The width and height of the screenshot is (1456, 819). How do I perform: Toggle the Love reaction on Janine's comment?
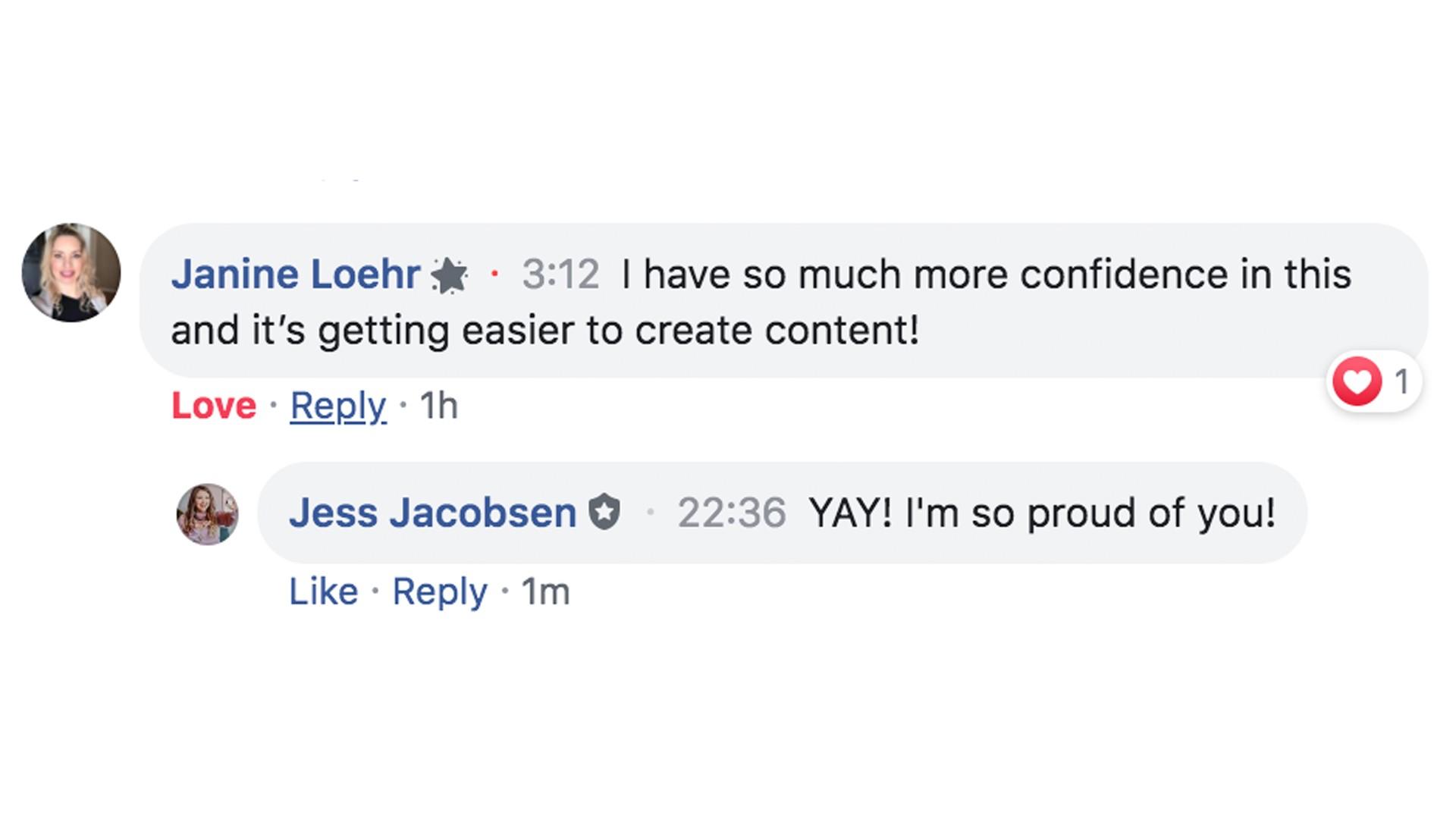[214, 406]
